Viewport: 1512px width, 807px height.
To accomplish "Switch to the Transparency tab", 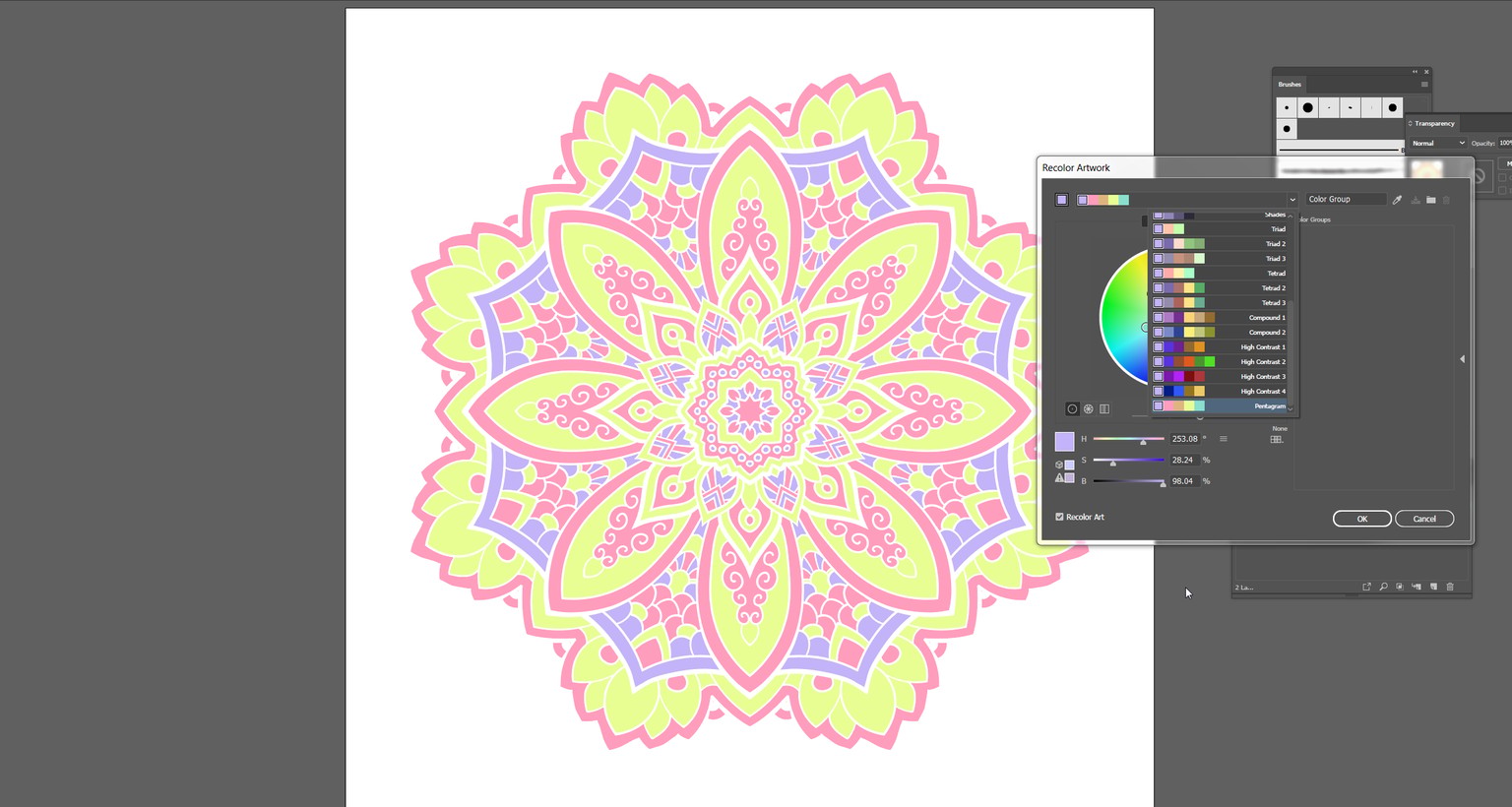I will tap(1434, 124).
